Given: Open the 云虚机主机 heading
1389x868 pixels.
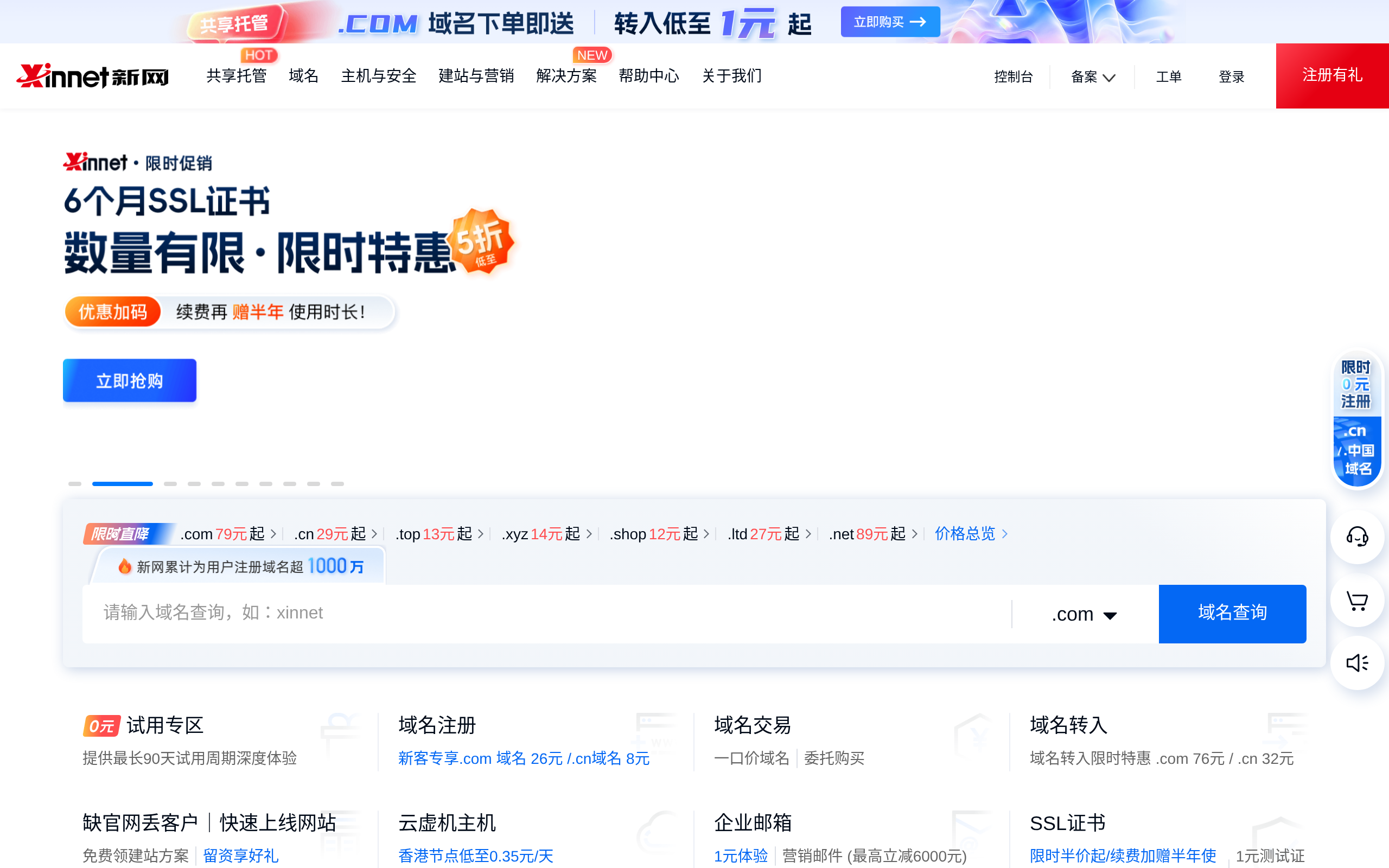Looking at the screenshot, I should click(x=447, y=823).
